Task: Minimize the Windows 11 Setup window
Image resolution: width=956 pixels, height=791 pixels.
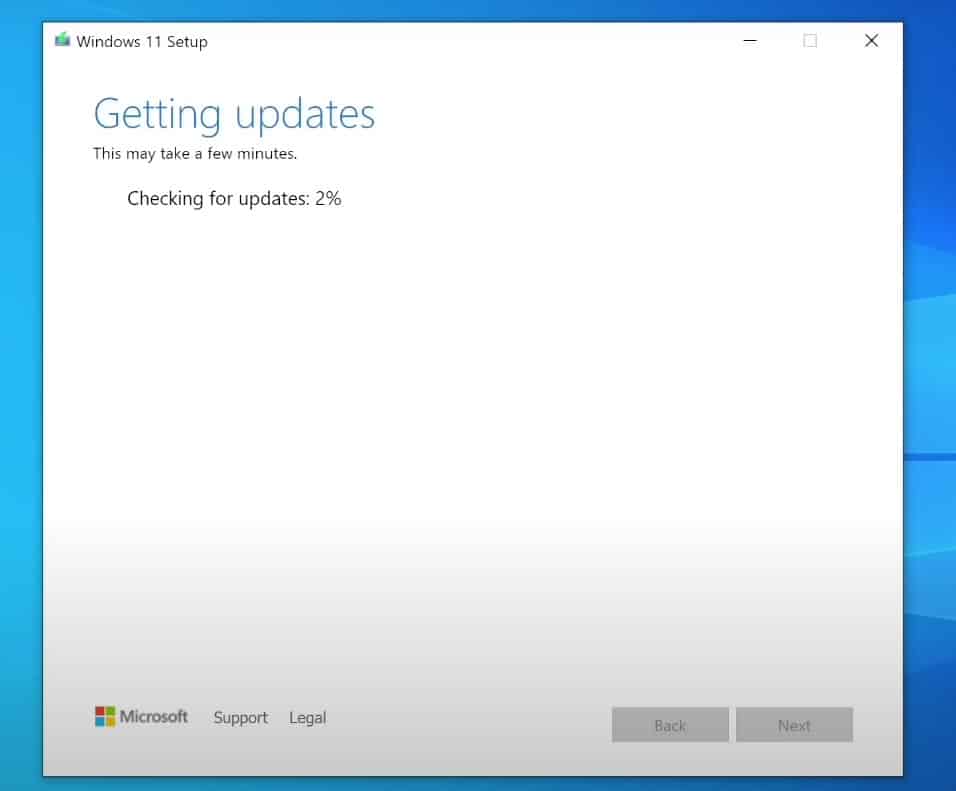Action: coord(749,41)
